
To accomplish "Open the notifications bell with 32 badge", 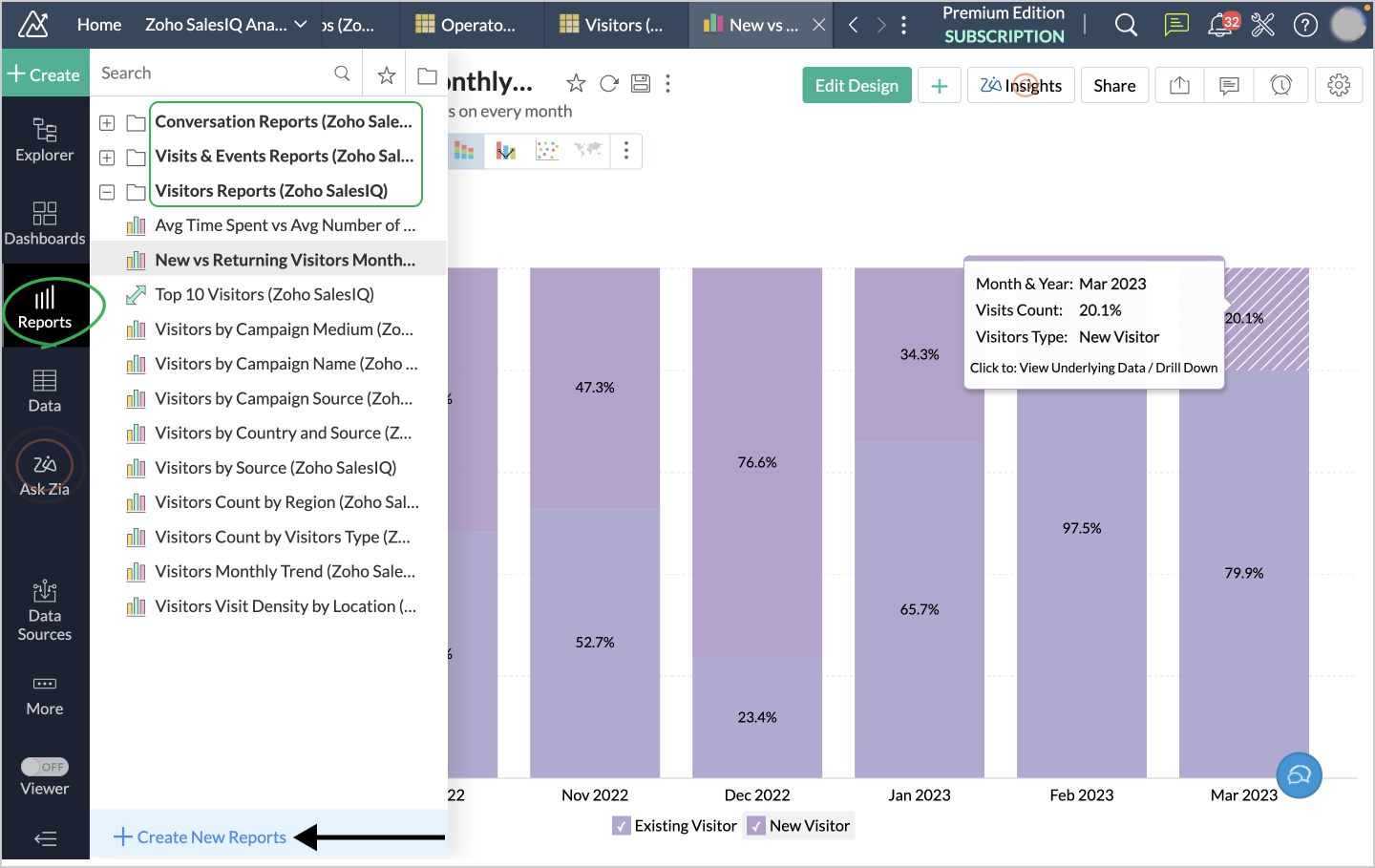I will click(x=1222, y=25).
